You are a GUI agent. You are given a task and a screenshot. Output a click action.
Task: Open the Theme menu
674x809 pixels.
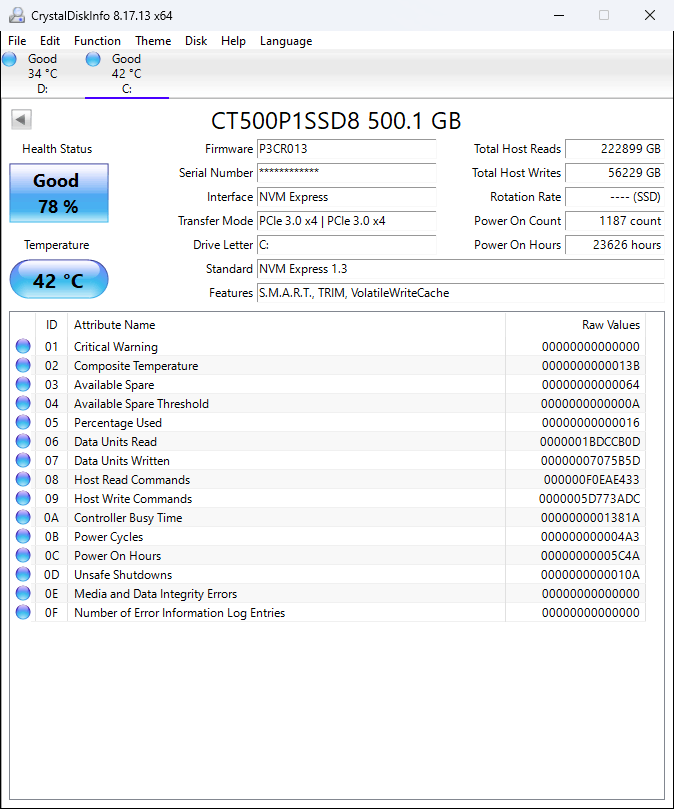point(153,41)
